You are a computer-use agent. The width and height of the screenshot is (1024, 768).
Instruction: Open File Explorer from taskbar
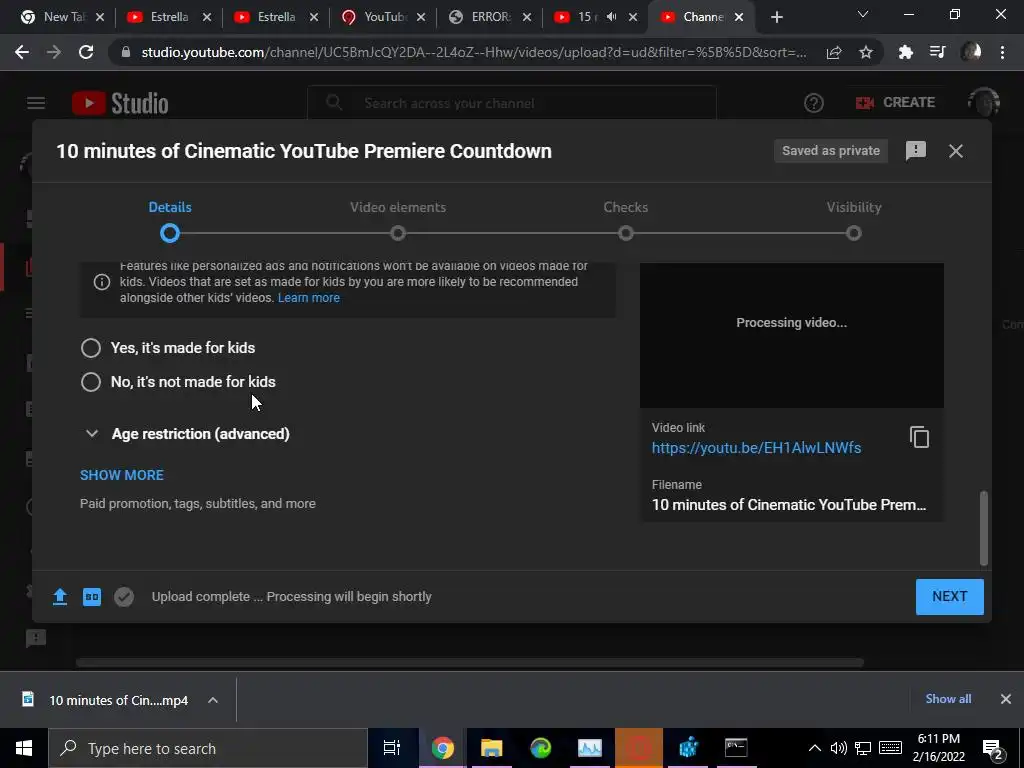click(491, 748)
